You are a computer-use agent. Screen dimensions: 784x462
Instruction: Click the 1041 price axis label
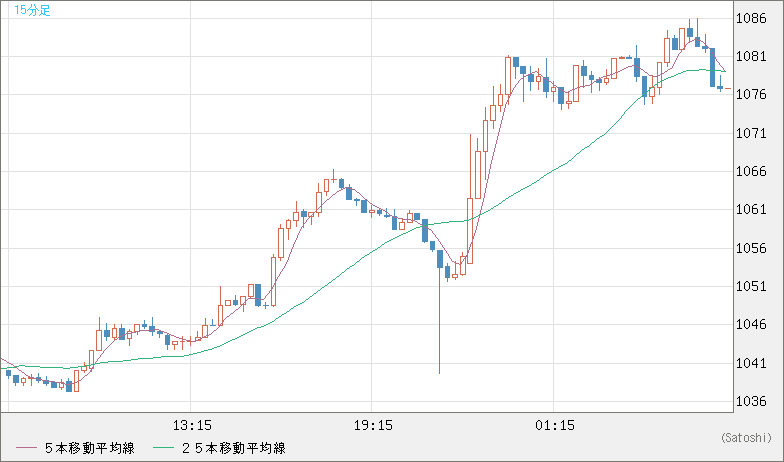click(751, 363)
